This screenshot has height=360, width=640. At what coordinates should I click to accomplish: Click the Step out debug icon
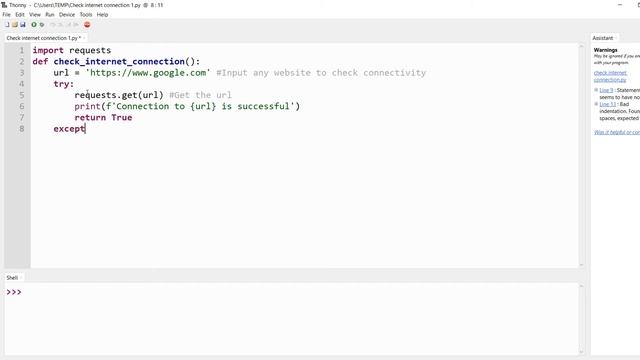[x=68, y=24]
